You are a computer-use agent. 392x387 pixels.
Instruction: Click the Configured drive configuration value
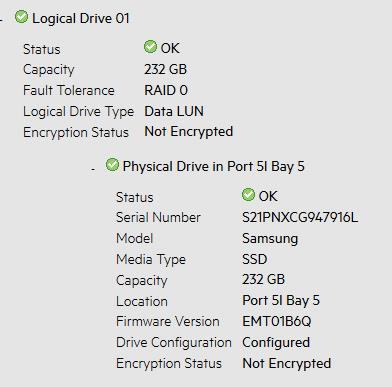point(276,343)
